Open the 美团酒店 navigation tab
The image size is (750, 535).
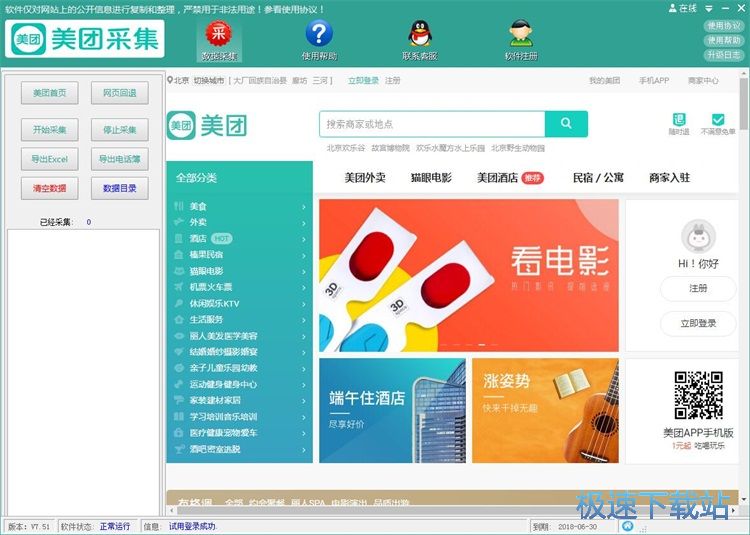point(497,178)
